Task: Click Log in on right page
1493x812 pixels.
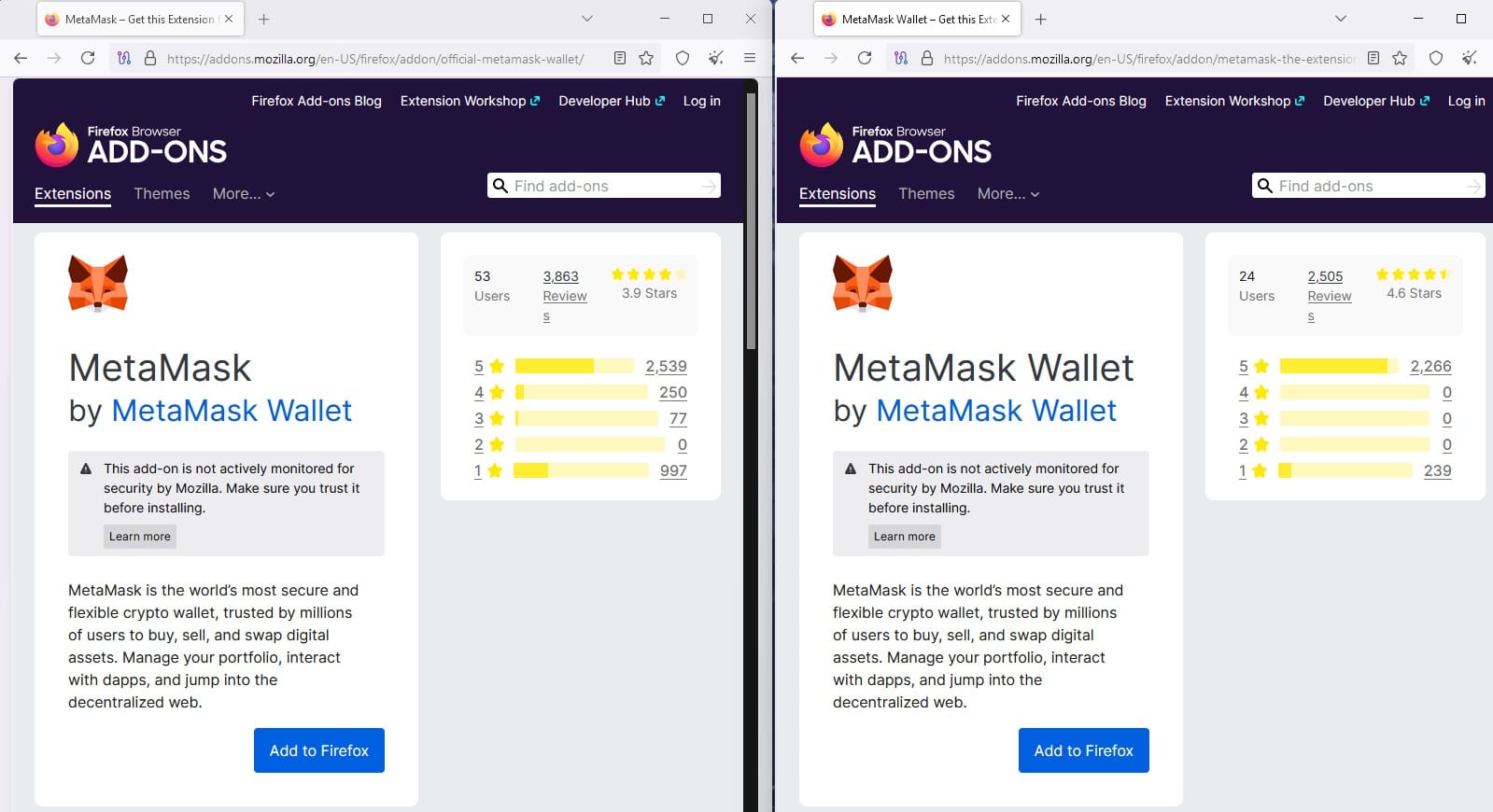Action: pyautogui.click(x=1466, y=101)
